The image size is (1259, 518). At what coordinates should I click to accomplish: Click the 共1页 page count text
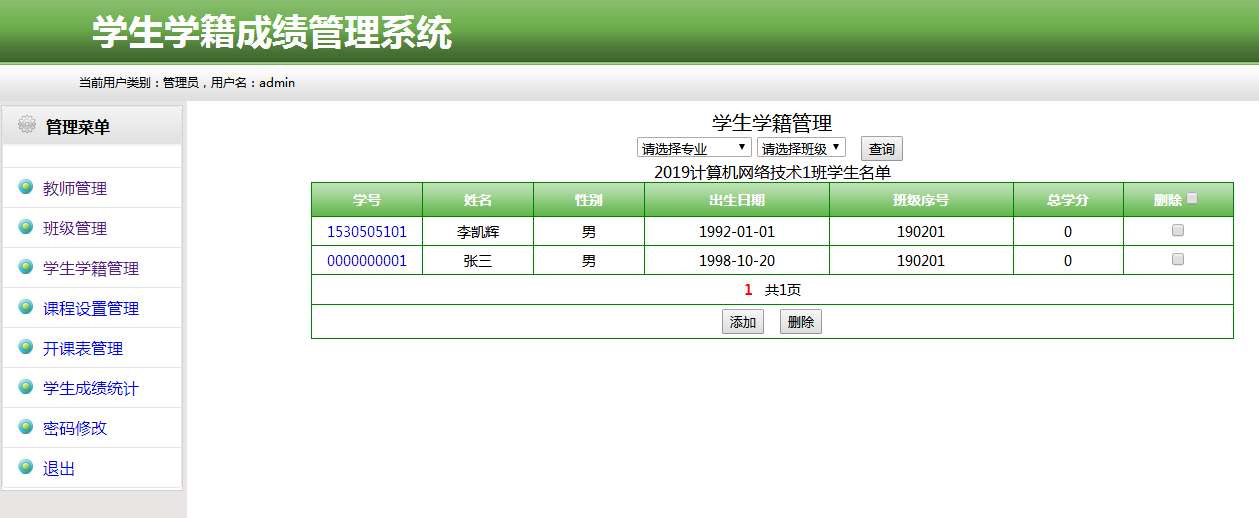[x=783, y=290]
